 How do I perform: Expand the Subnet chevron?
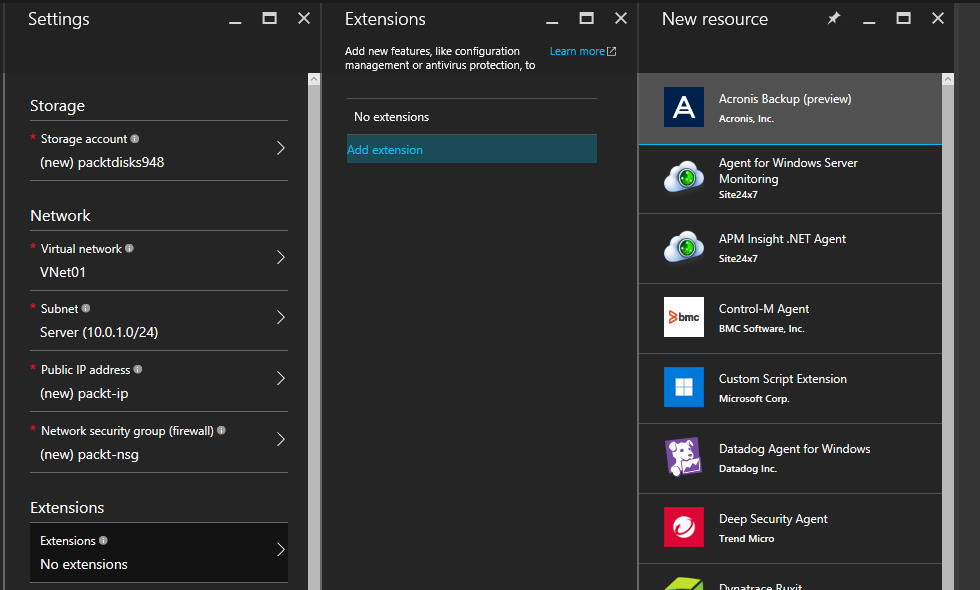[x=281, y=318]
